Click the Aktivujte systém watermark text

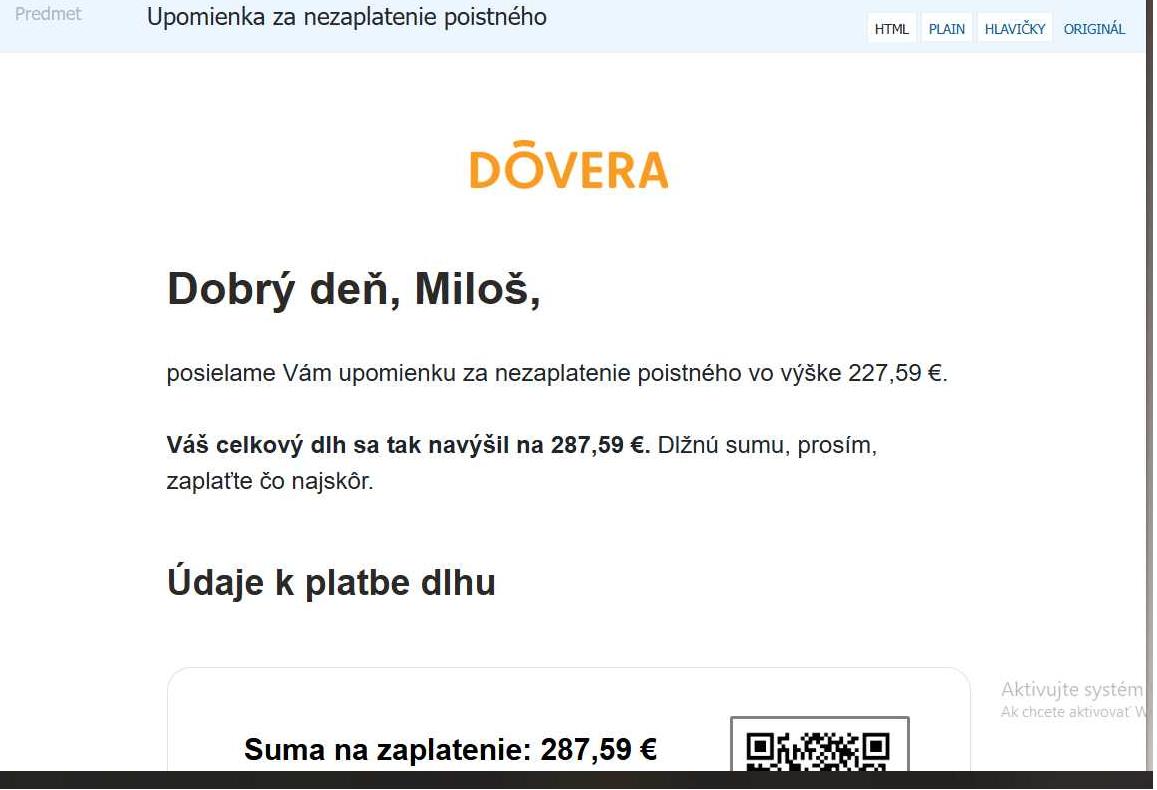click(x=1071, y=690)
